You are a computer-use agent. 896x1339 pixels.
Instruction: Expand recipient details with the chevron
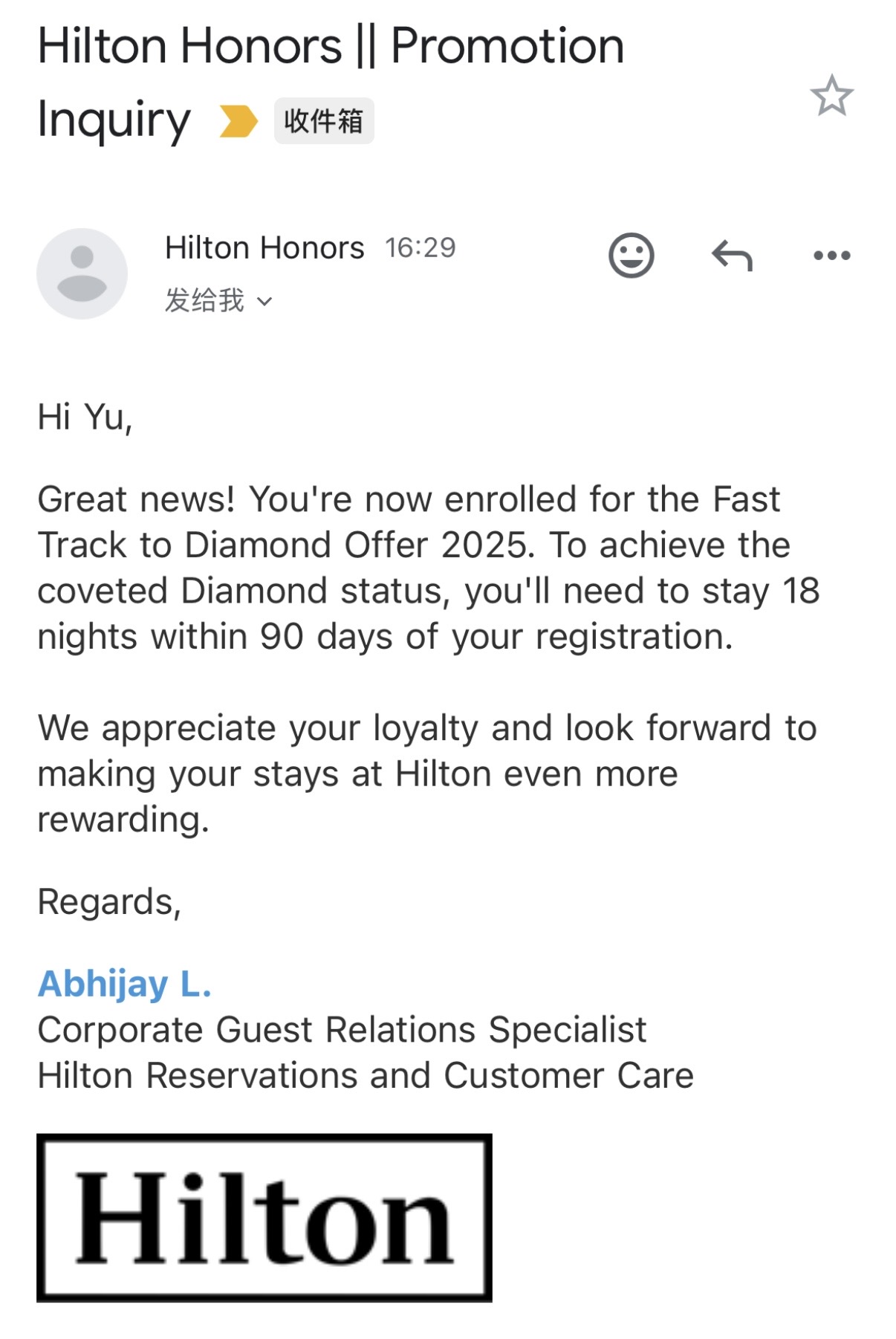point(264,302)
